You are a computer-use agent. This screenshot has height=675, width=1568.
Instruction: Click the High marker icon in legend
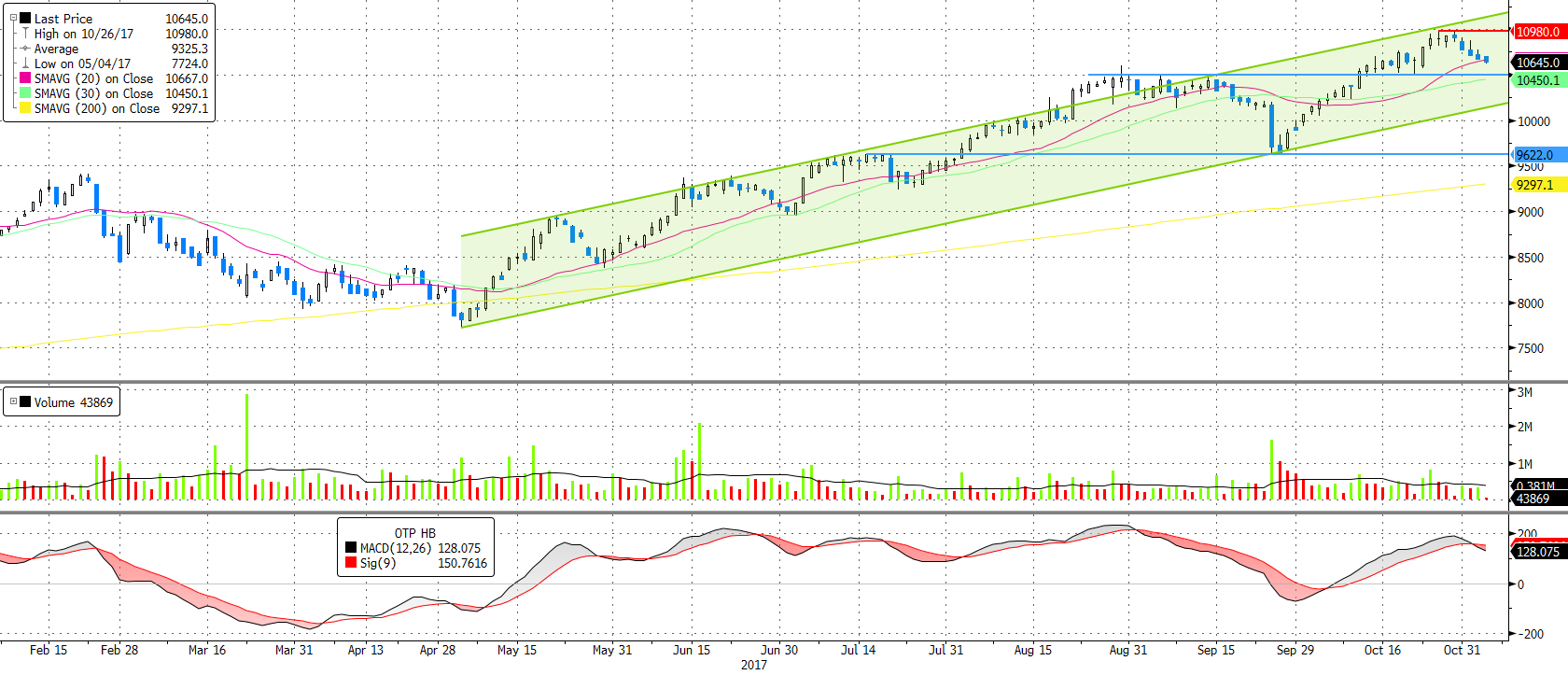(x=25, y=34)
